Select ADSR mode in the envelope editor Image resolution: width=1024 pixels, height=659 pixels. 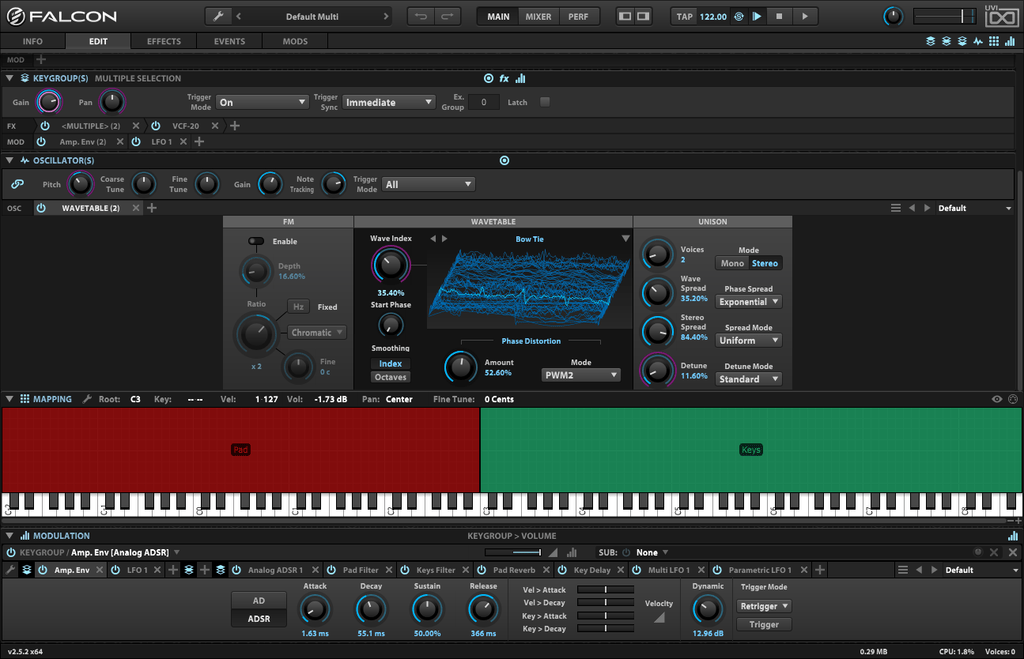[x=258, y=619]
